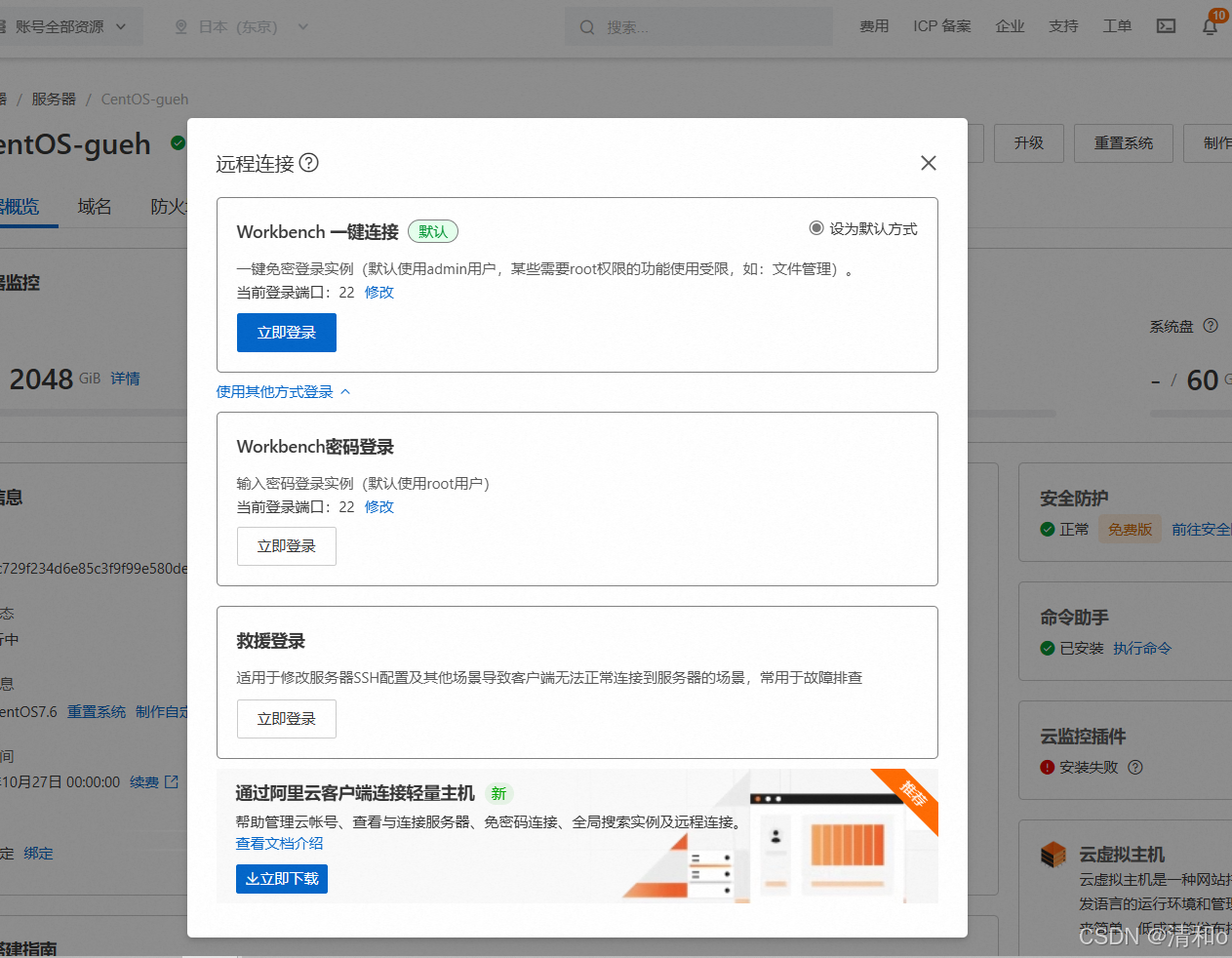Open notification bell icon
The image size is (1232, 958).
1211,26
